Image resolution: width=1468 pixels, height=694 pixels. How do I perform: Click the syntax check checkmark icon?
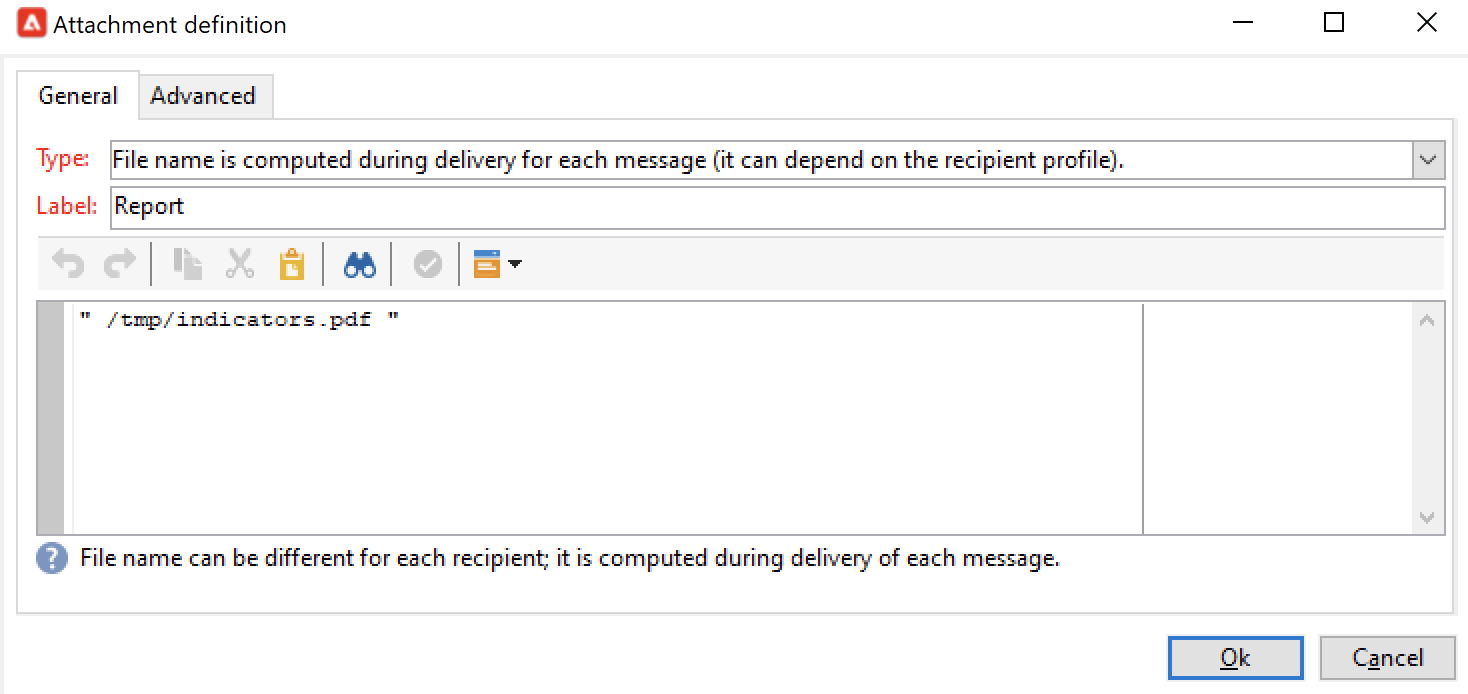click(x=428, y=264)
